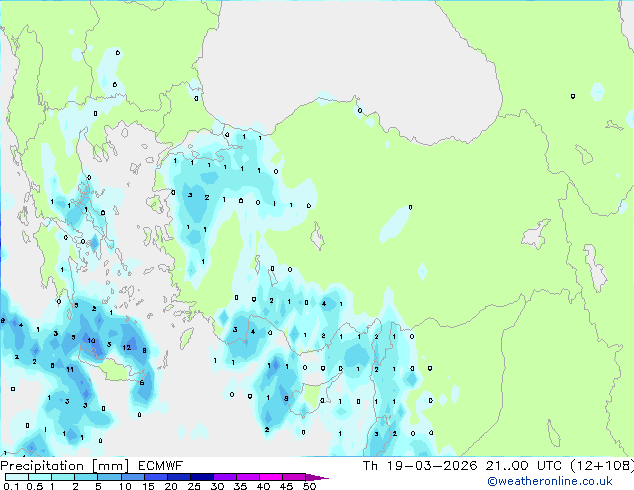The width and height of the screenshot is (634, 490).
Task: Pick the 5–10 mm legend swatch
Action: point(109,477)
